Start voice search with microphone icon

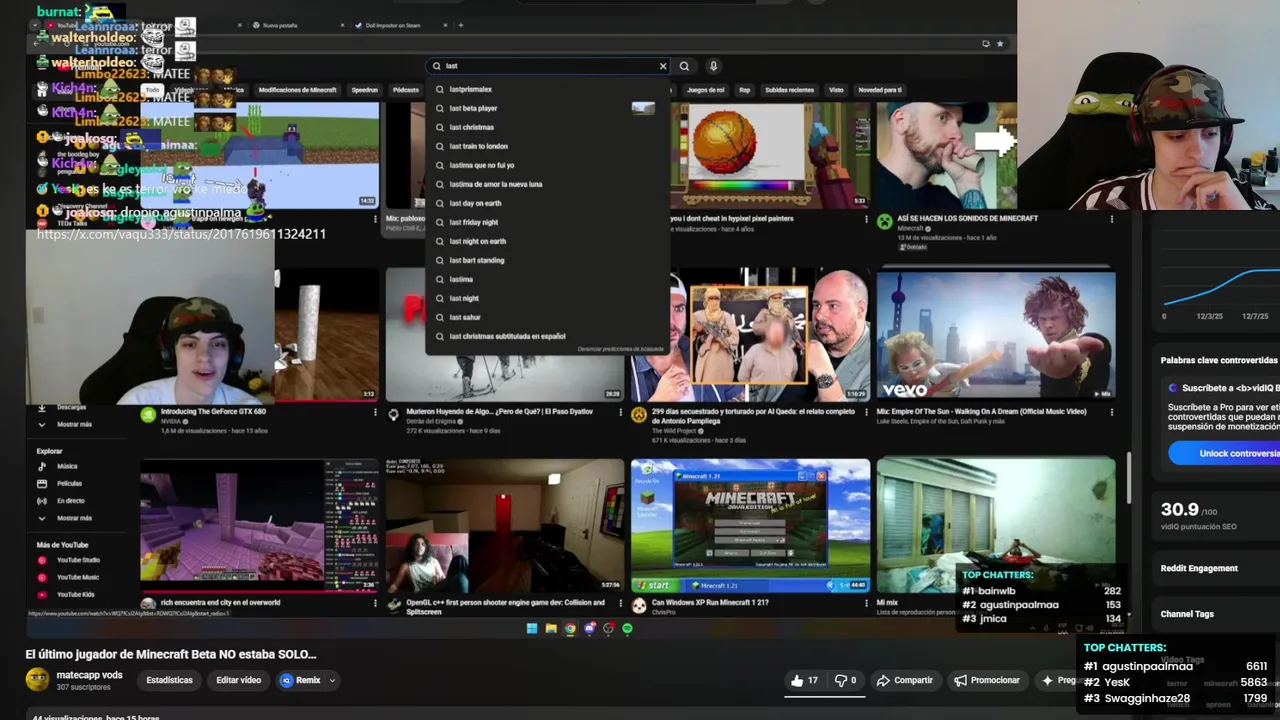713,66
